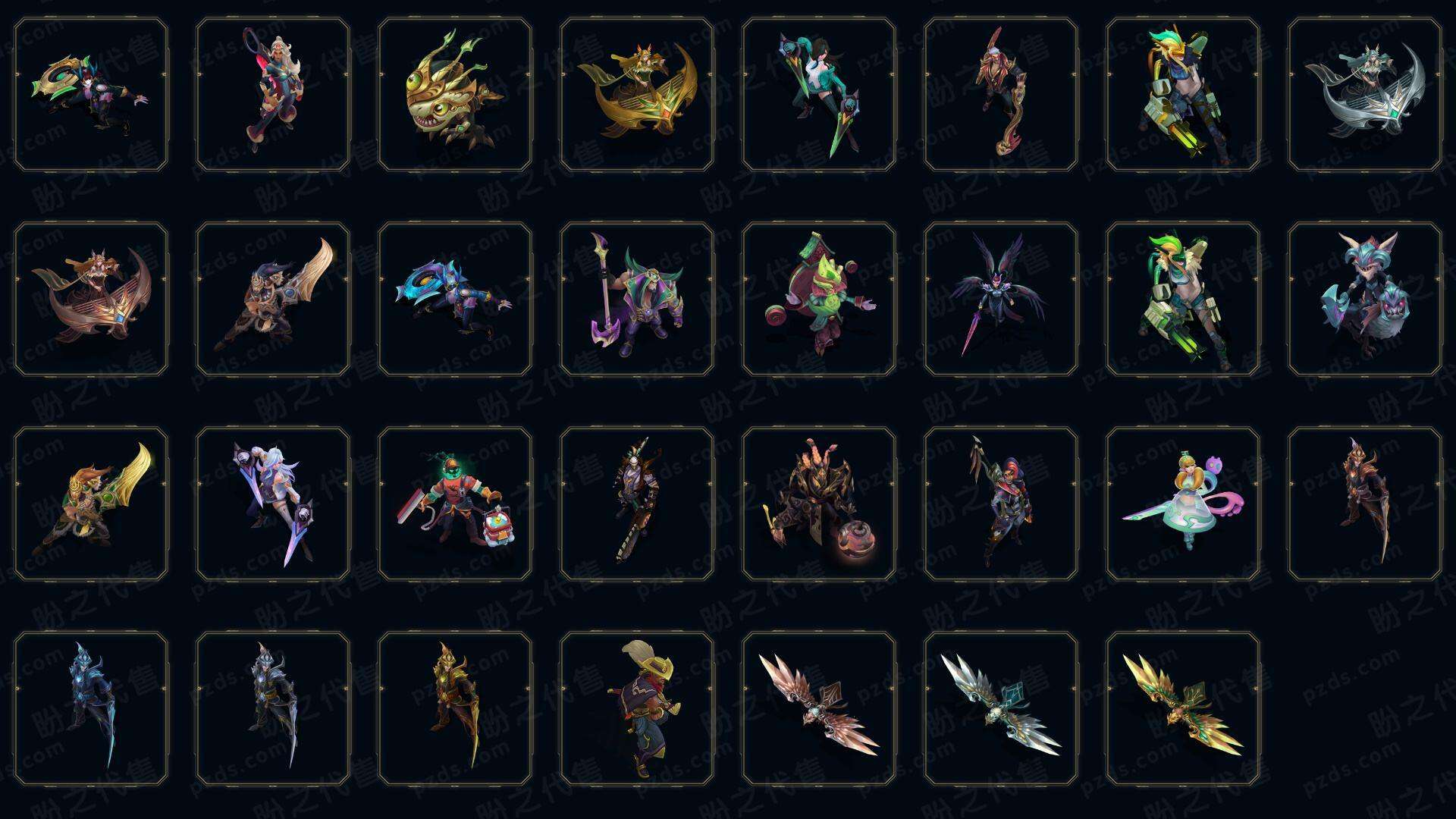This screenshot has width=1456, height=819.
Task: Pick the bronze-pink feathered bird skin
Action: (819, 708)
